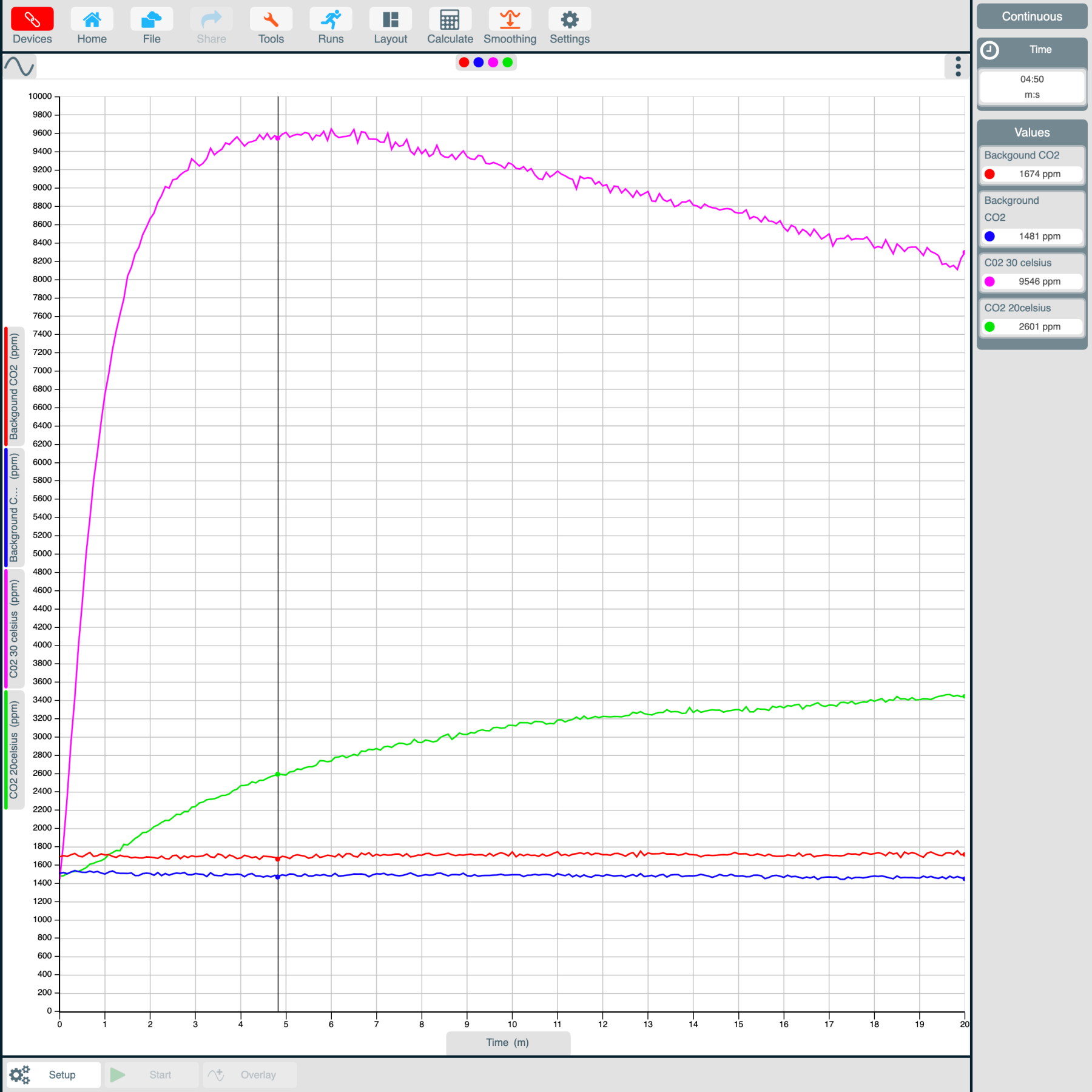Click the Setup button
1092x1092 pixels.
pyautogui.click(x=53, y=1074)
